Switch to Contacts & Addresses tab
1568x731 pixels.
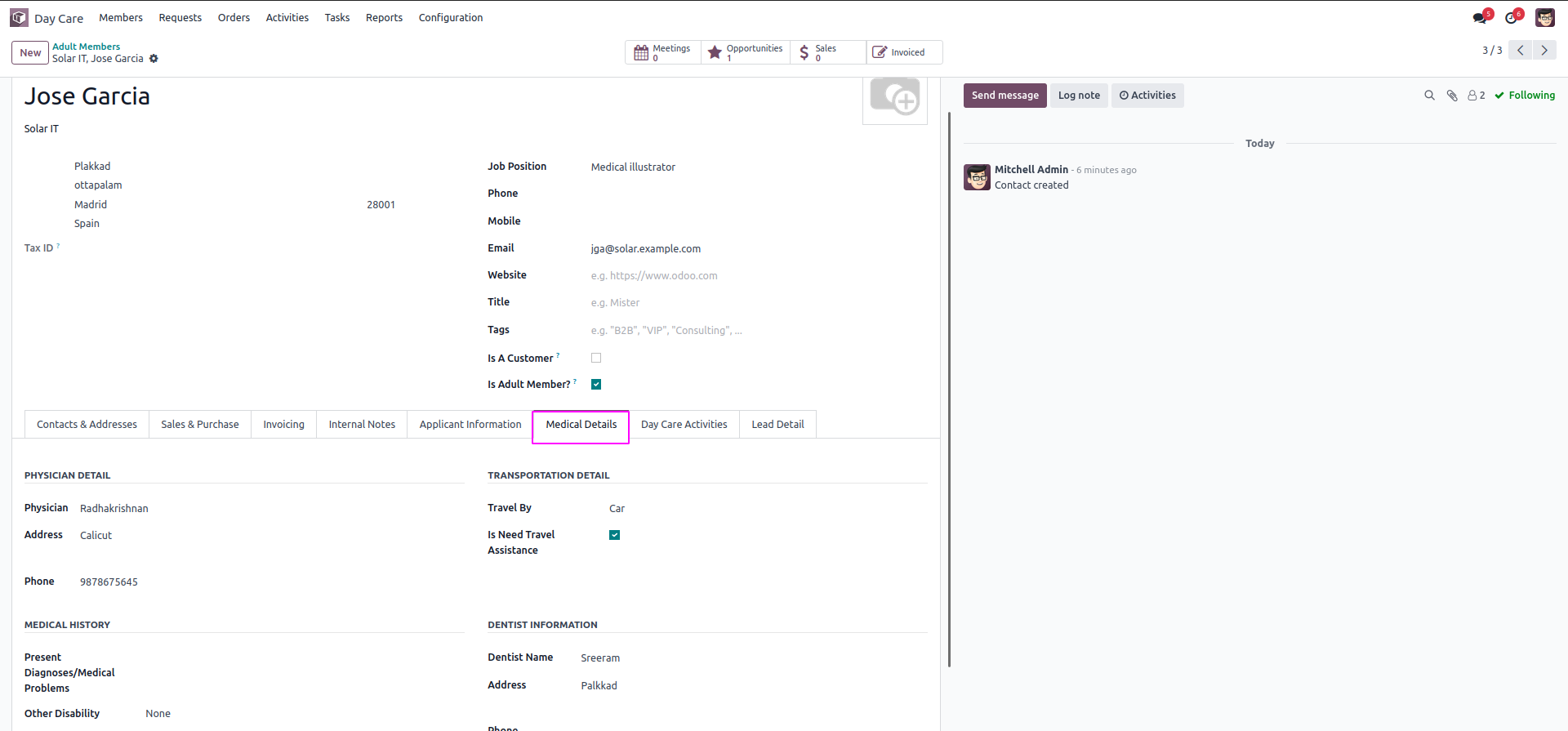click(87, 425)
